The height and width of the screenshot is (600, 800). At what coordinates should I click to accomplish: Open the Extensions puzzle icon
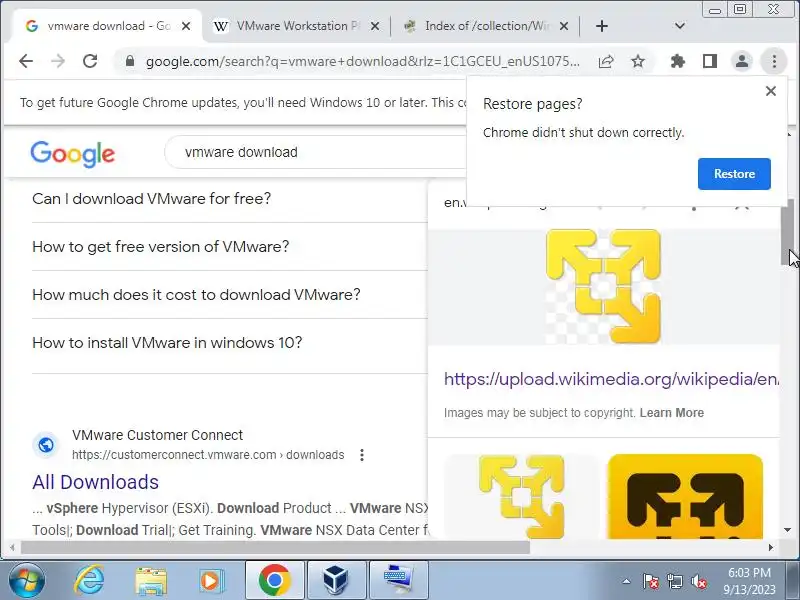tap(678, 62)
